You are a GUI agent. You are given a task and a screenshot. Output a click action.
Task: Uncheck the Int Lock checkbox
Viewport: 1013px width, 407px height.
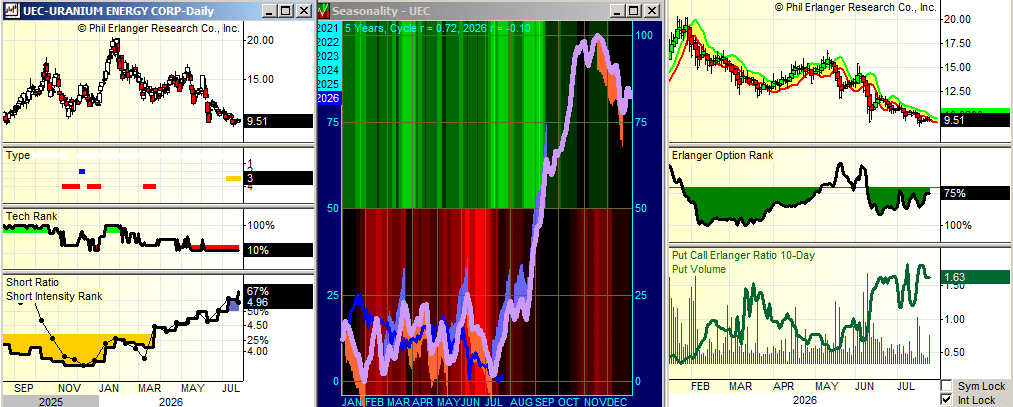coord(946,400)
